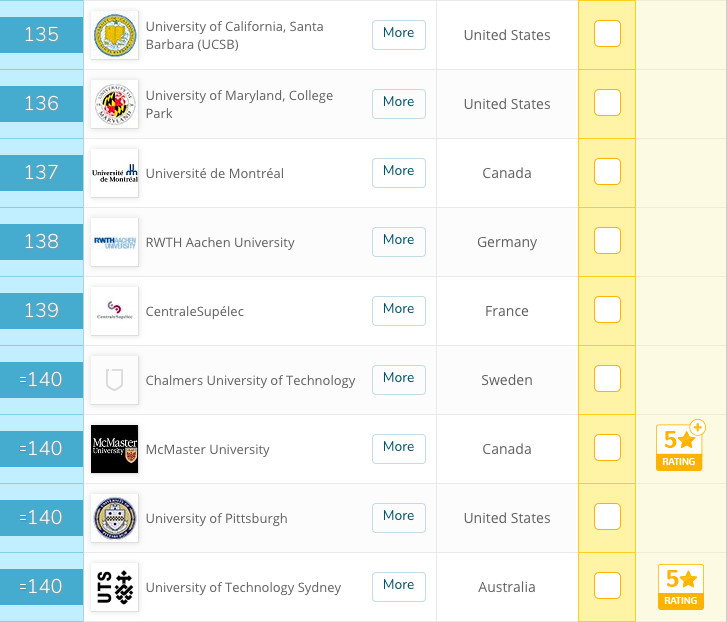Click the Université de Montréal logo
The width and height of the screenshot is (727, 622).
tap(115, 173)
